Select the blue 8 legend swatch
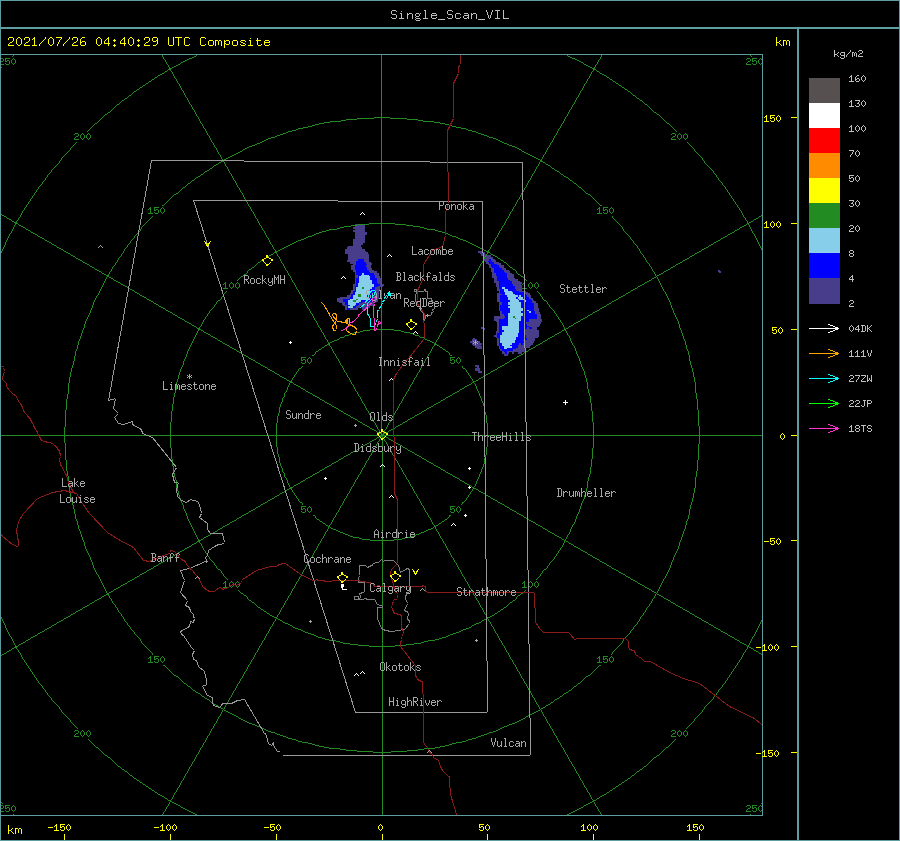Image resolution: width=900 pixels, height=841 pixels. click(824, 265)
